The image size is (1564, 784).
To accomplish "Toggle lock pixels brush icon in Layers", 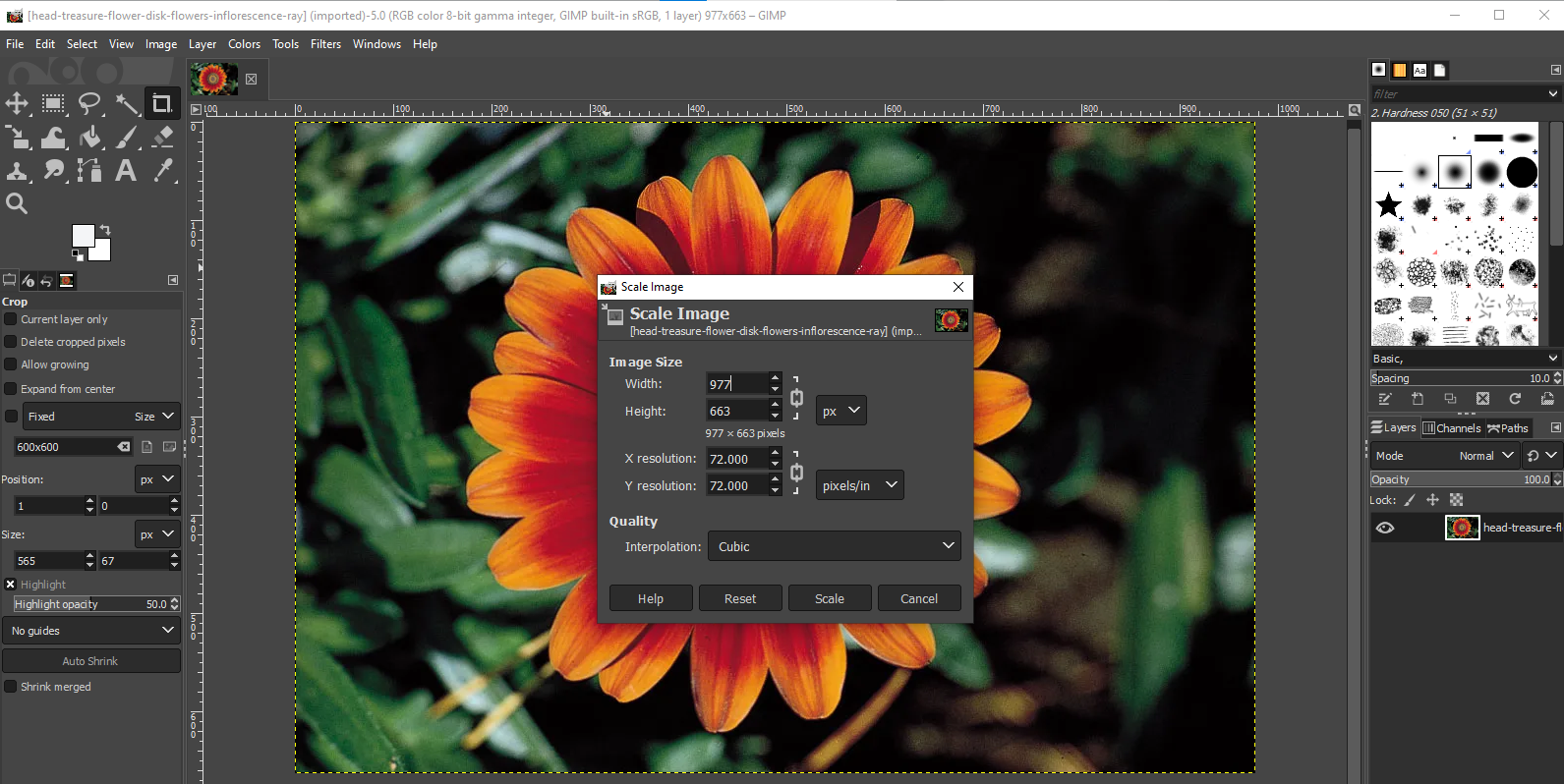I will coord(1410,500).
